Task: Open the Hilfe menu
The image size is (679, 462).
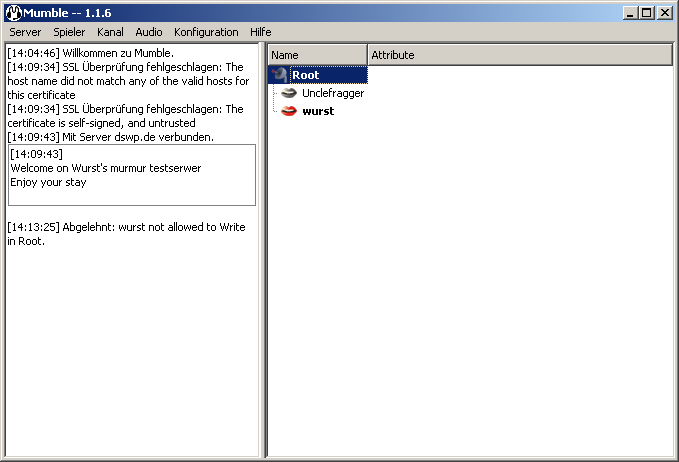Action: 260,32
